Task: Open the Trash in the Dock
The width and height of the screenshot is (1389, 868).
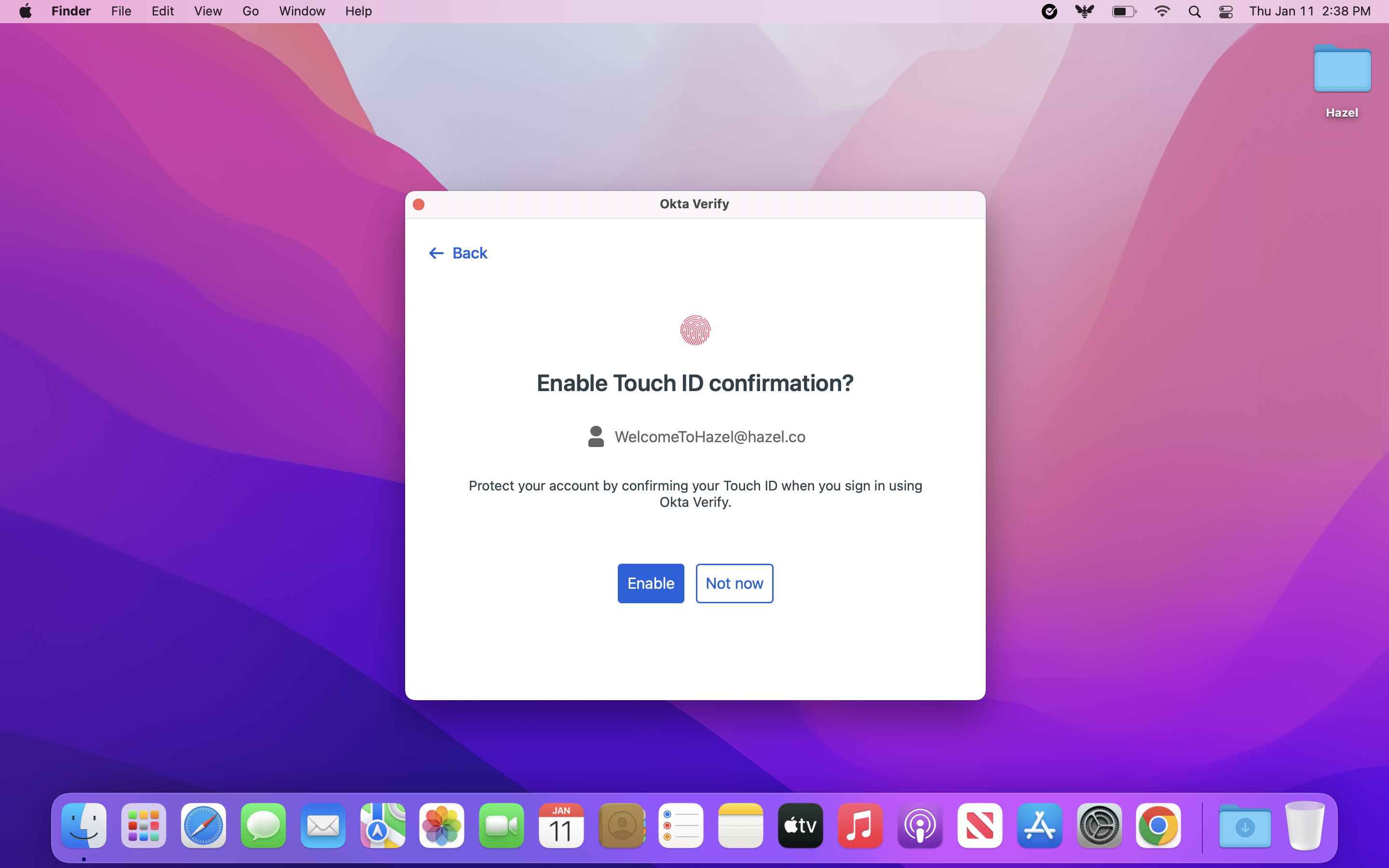Action: (x=1305, y=826)
